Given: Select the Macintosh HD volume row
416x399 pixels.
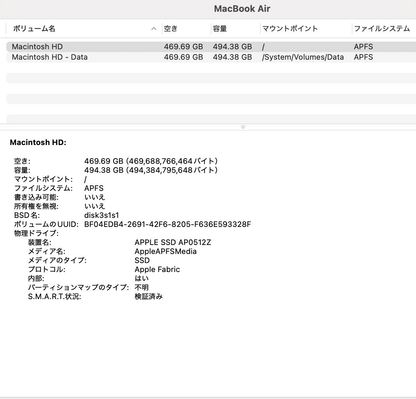Looking at the screenshot, I should coord(211,47).
